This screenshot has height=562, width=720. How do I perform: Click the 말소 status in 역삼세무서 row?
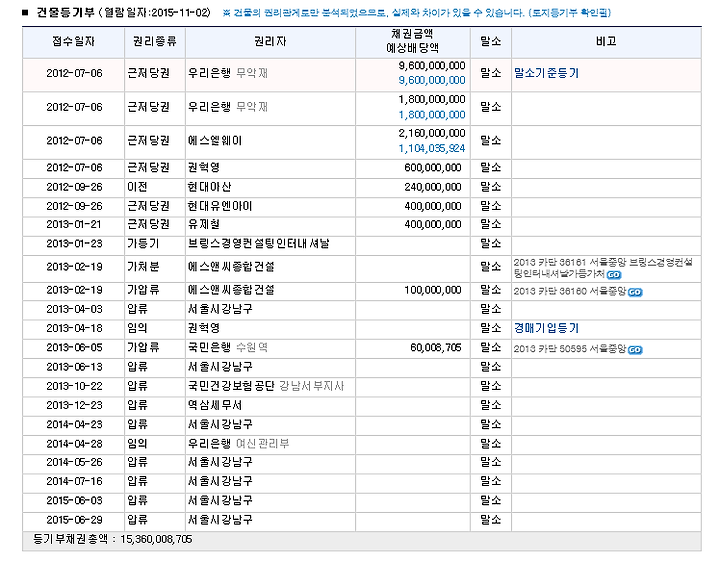pos(490,405)
